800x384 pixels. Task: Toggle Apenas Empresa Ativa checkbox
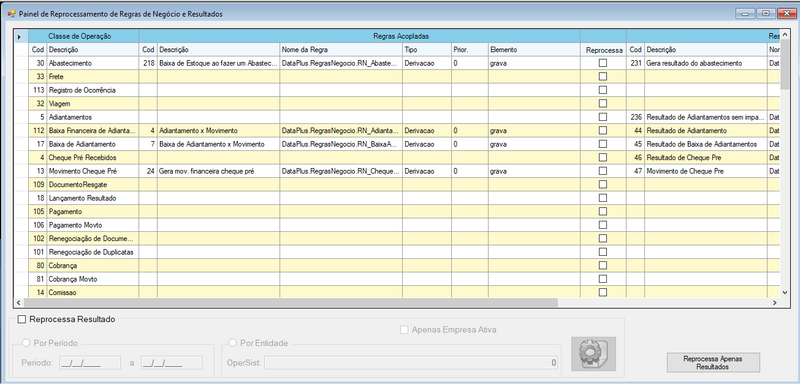(x=404, y=330)
